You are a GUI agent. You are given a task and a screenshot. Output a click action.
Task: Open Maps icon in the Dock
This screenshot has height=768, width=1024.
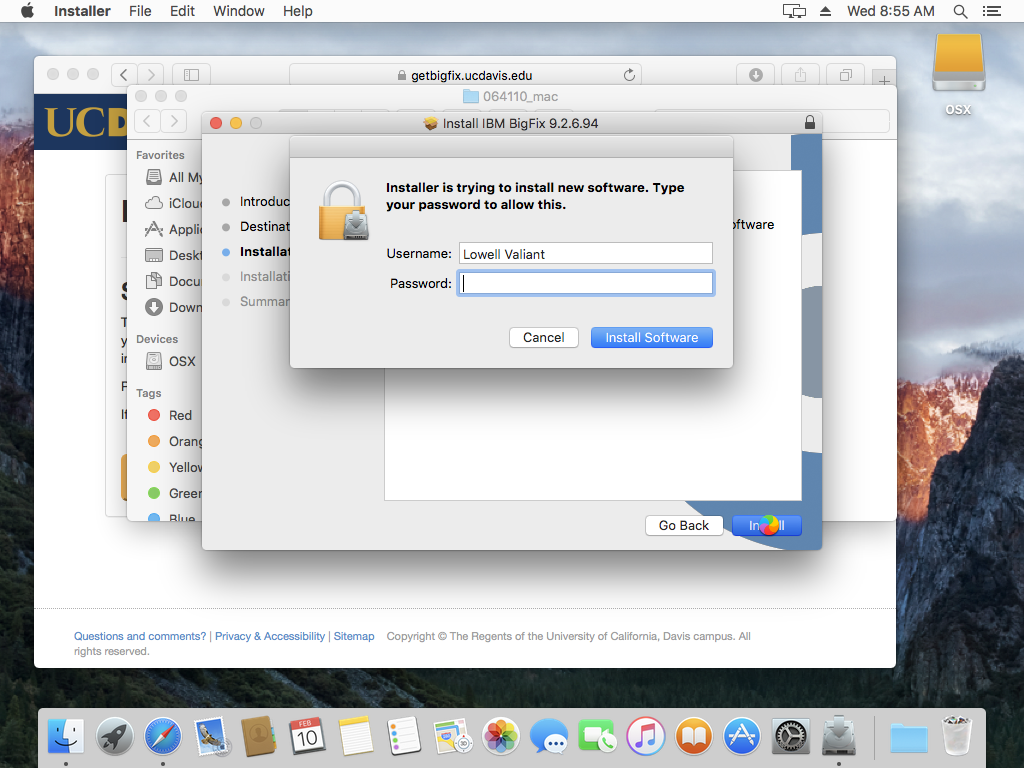point(453,736)
